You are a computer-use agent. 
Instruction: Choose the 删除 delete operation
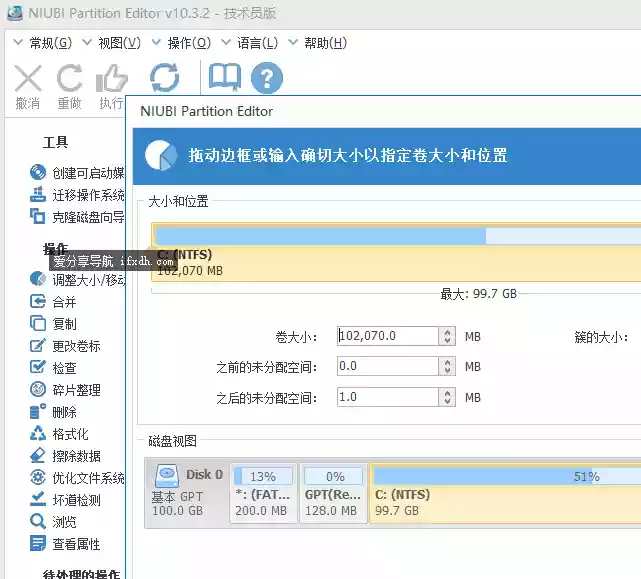53,412
